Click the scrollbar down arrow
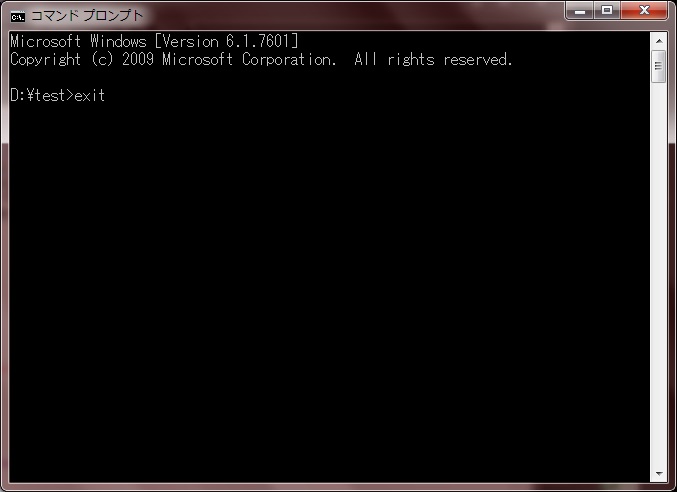The height and width of the screenshot is (492, 677). [658, 473]
